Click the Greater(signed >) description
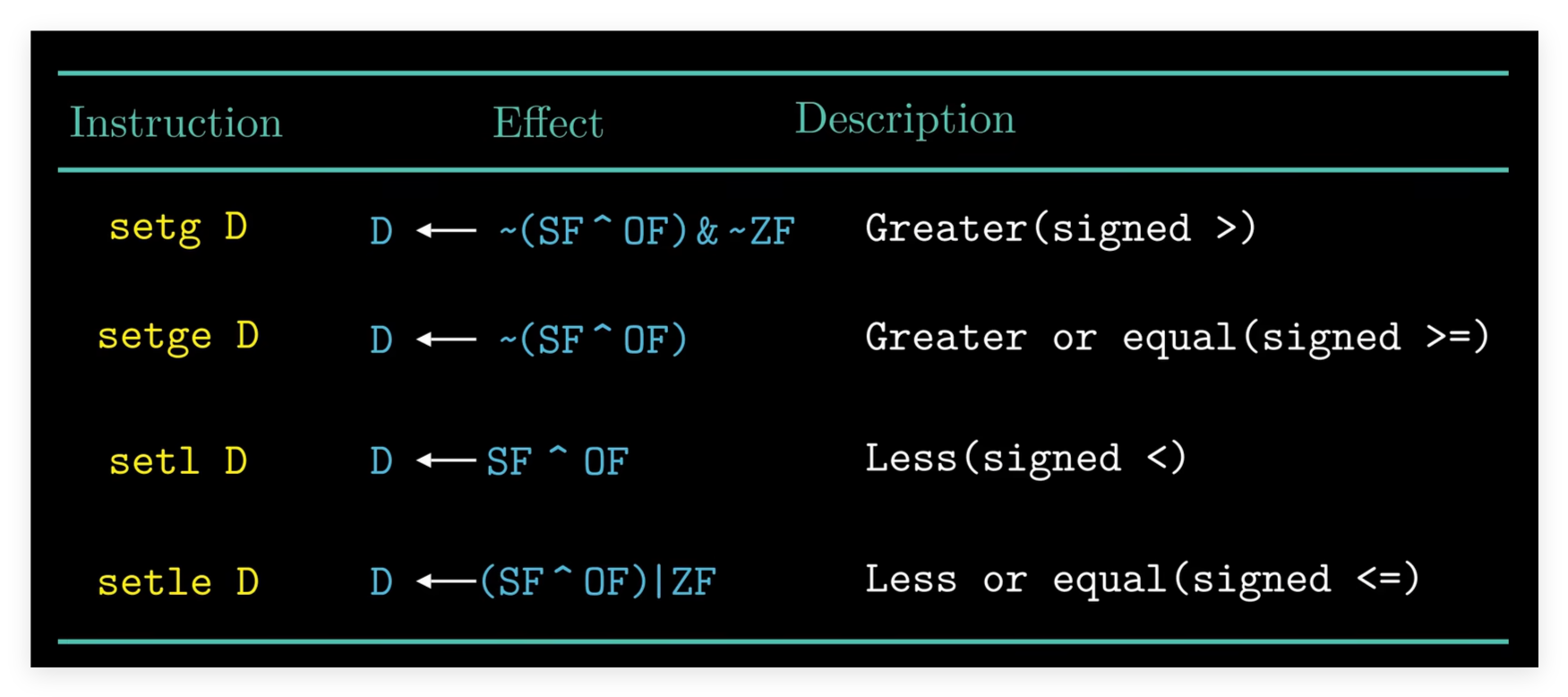The width and height of the screenshot is (1568, 697). [1061, 228]
